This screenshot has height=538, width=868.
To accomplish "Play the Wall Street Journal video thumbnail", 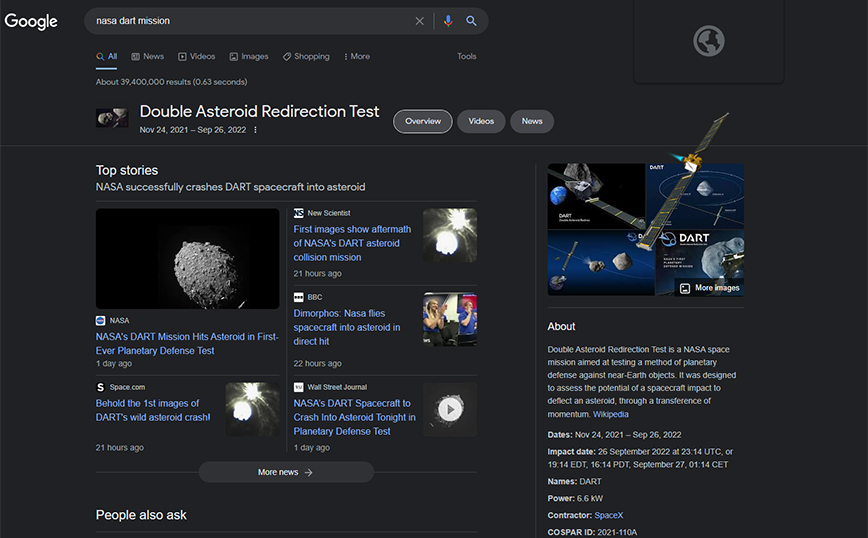I will pos(450,409).
